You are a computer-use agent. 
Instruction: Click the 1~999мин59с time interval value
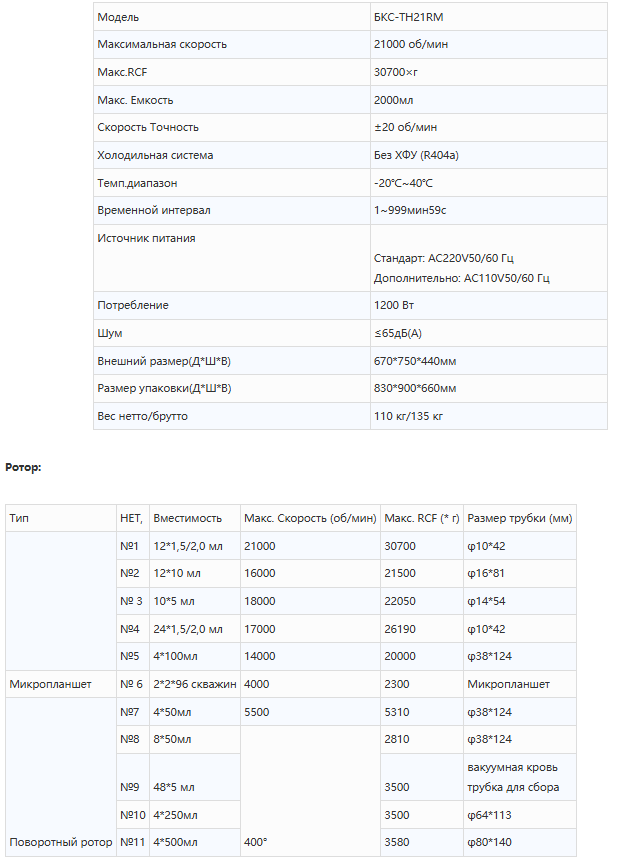(410, 211)
